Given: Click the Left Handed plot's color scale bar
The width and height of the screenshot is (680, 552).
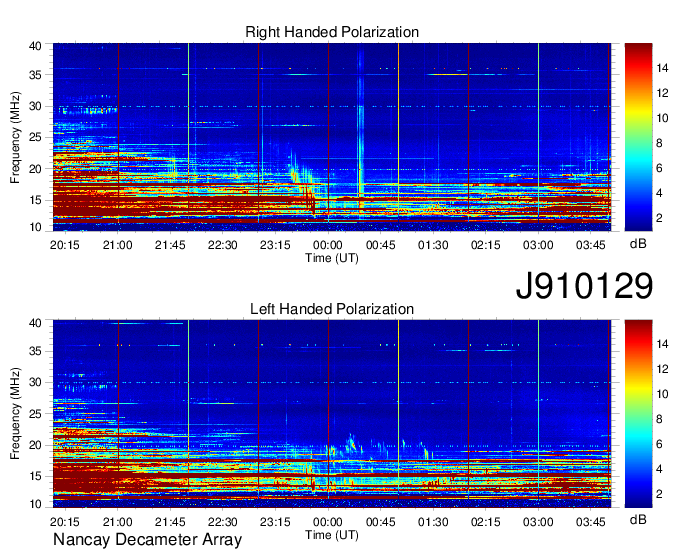Looking at the screenshot, I should (x=638, y=414).
